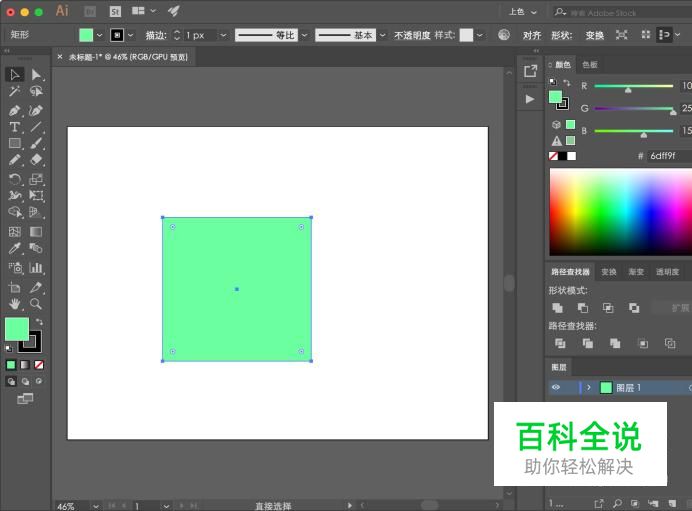This screenshot has width=692, height=511.
Task: Select the Pen tool
Action: (15, 110)
